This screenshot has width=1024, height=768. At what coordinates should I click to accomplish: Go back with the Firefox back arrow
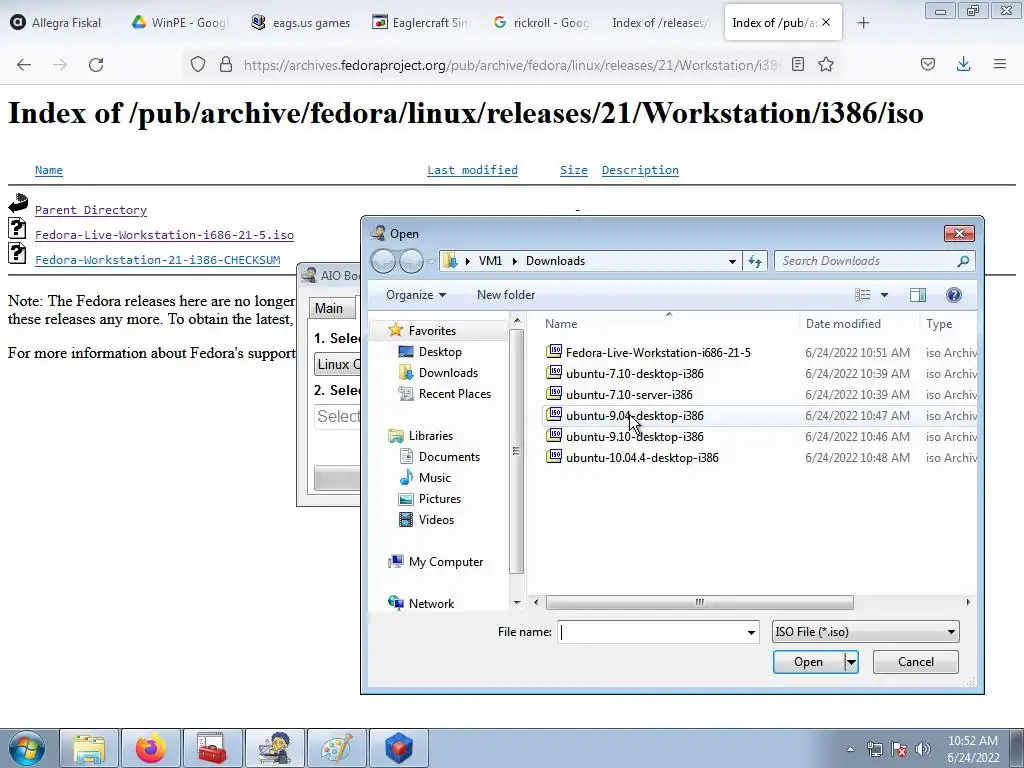click(24, 64)
